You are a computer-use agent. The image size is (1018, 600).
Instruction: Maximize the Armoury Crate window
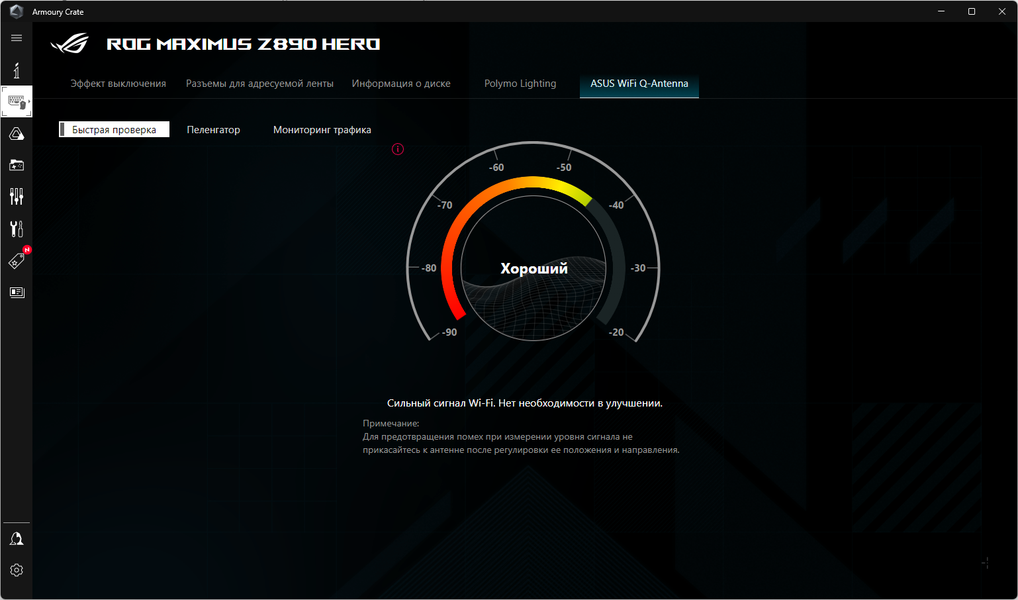971,12
